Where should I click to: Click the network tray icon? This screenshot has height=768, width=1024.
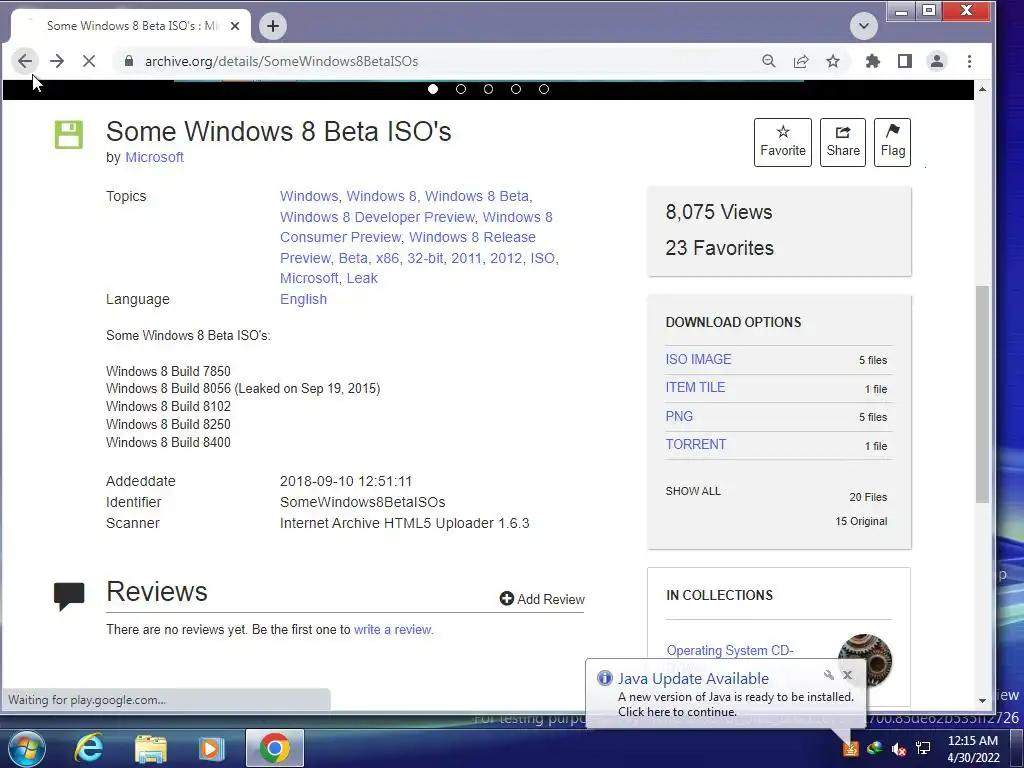[923, 748]
